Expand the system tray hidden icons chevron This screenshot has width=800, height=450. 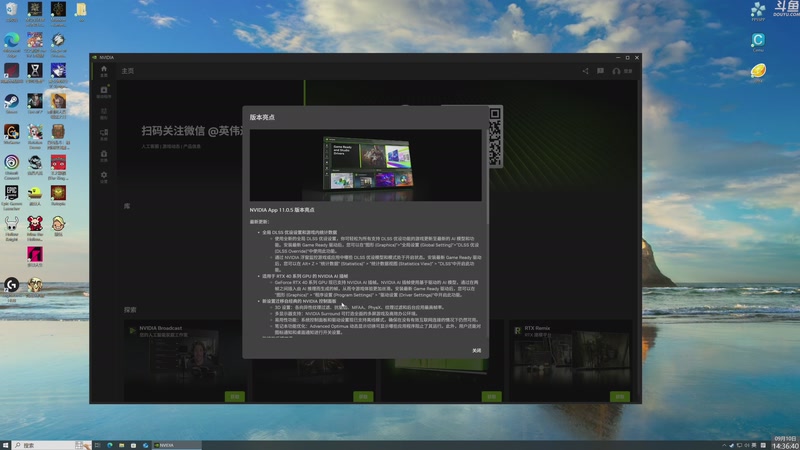coord(723,445)
